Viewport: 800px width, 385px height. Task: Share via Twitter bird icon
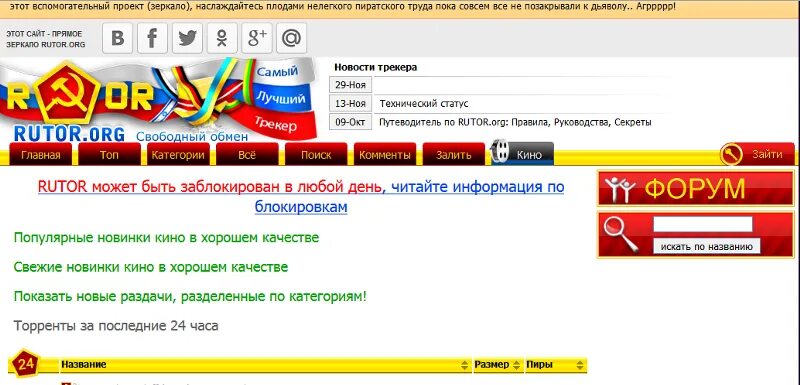click(x=187, y=38)
